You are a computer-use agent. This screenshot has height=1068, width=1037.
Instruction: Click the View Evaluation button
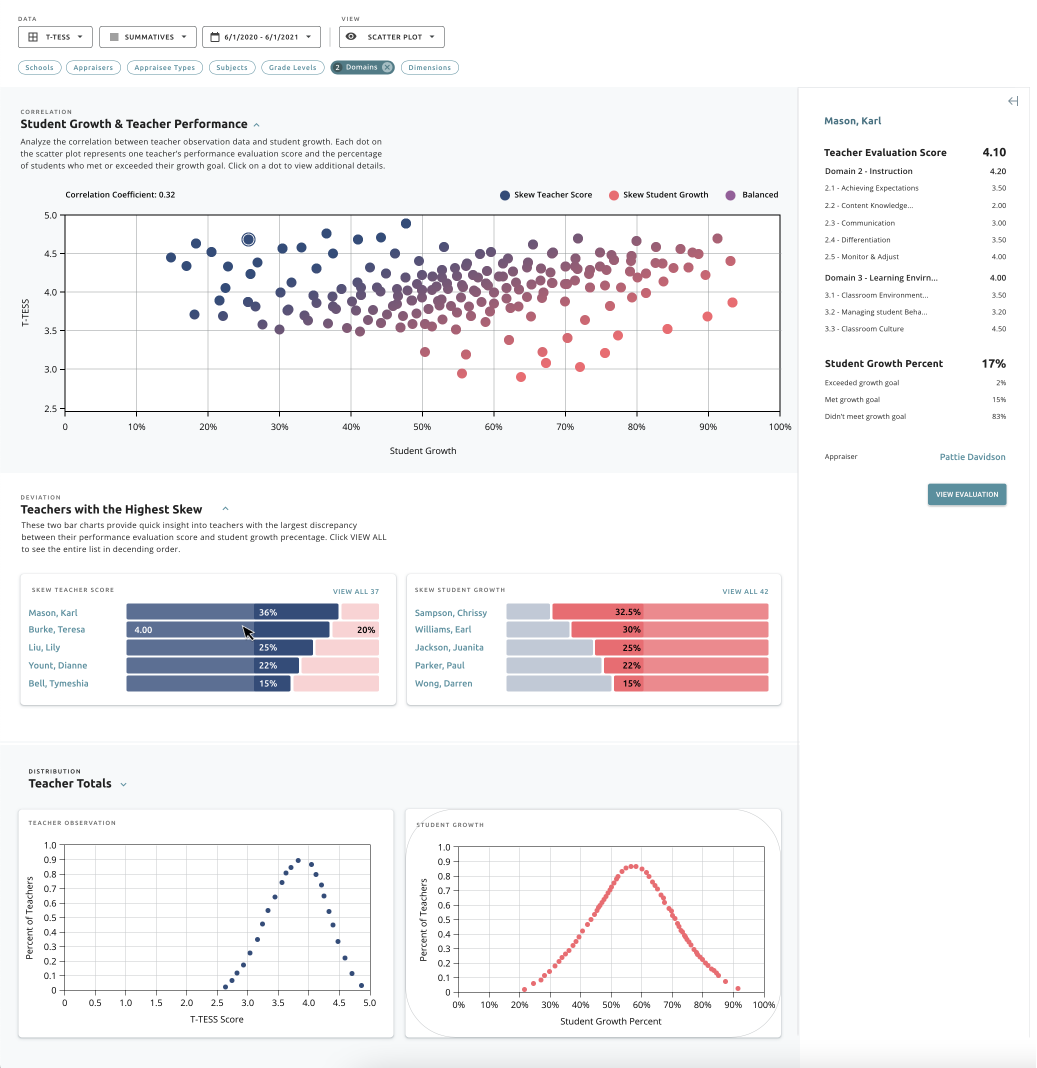click(x=966, y=494)
